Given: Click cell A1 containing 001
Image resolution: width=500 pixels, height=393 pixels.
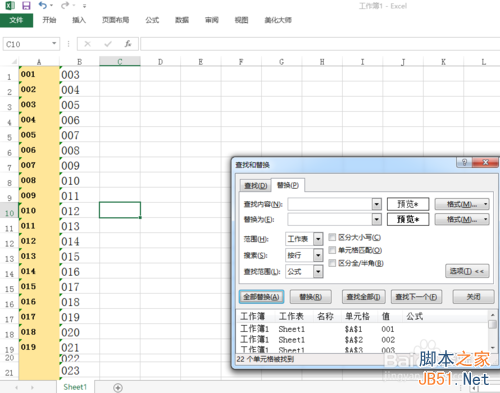Looking at the screenshot, I should pyautogui.click(x=39, y=74).
